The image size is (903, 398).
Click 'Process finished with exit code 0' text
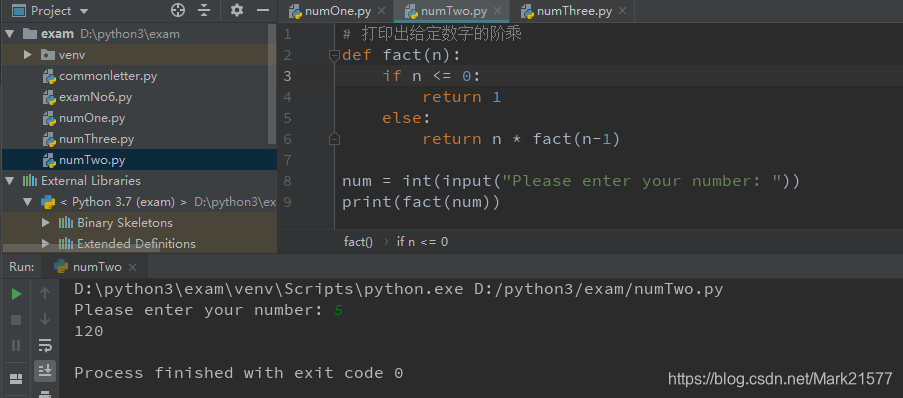pyautogui.click(x=238, y=373)
